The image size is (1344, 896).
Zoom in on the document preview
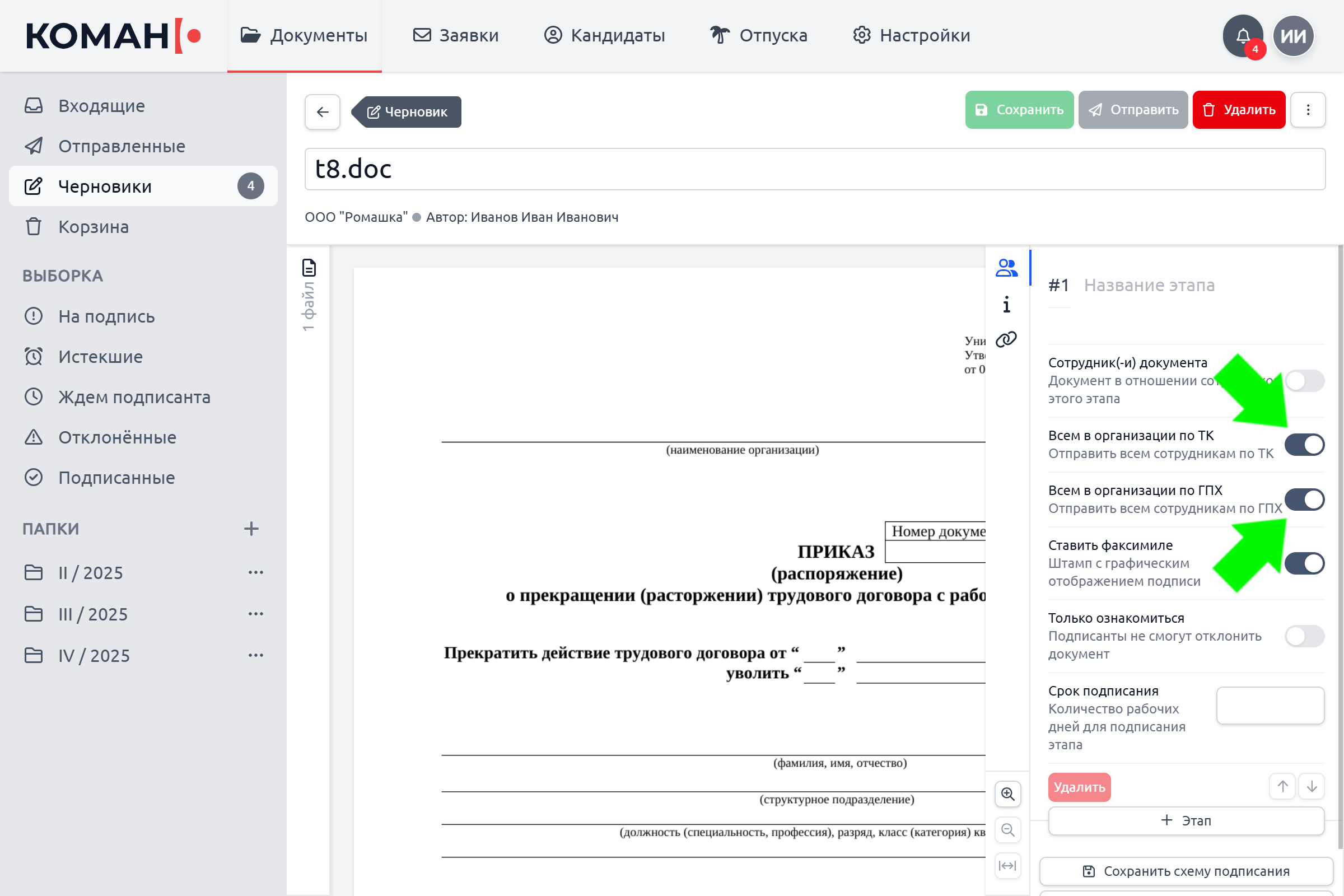tap(1008, 794)
